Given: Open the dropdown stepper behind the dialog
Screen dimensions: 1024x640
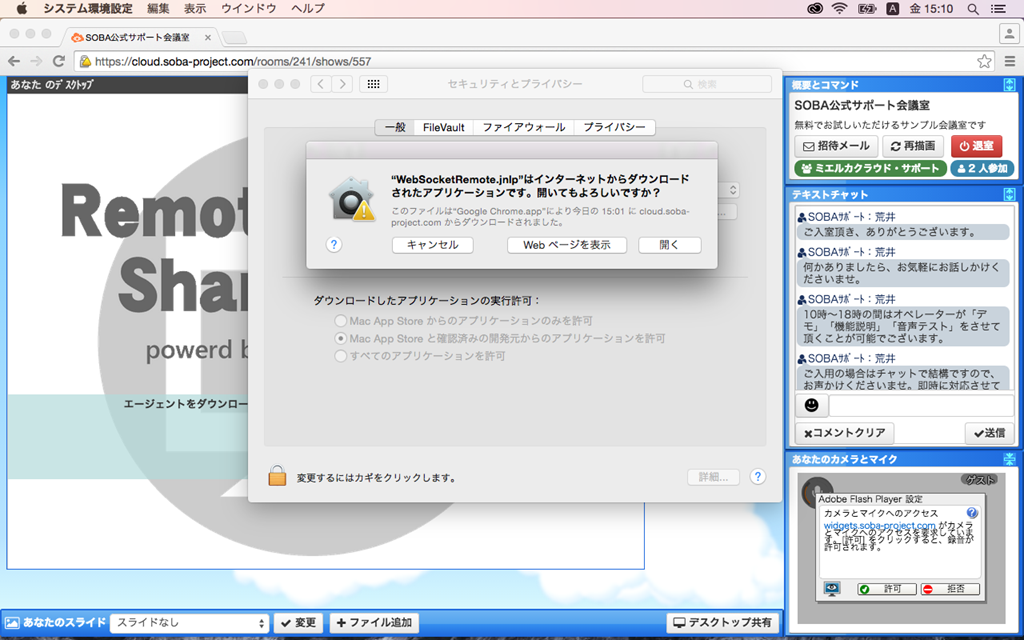Looking at the screenshot, I should pyautogui.click(x=733, y=190).
